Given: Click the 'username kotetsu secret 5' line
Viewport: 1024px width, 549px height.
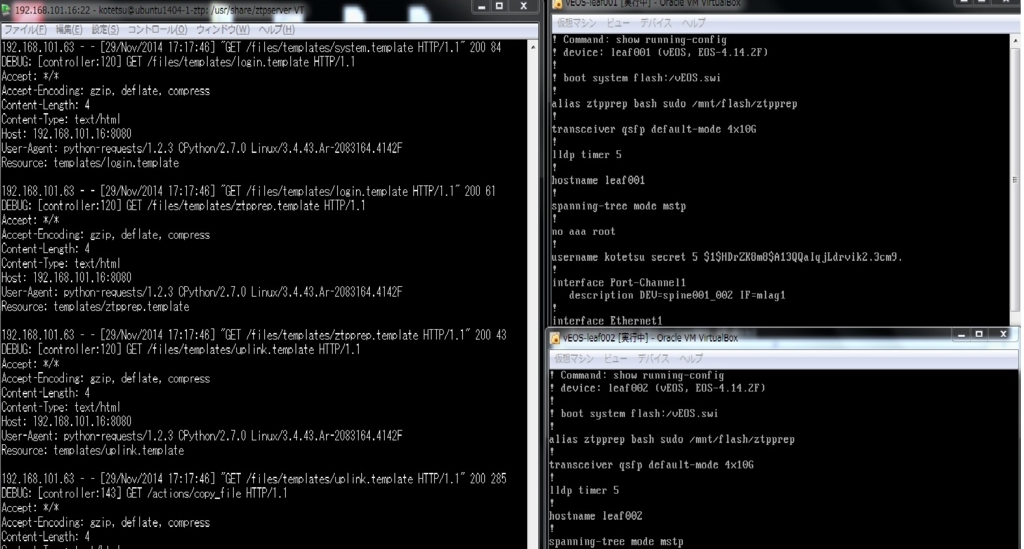Looking at the screenshot, I should tap(727, 257).
